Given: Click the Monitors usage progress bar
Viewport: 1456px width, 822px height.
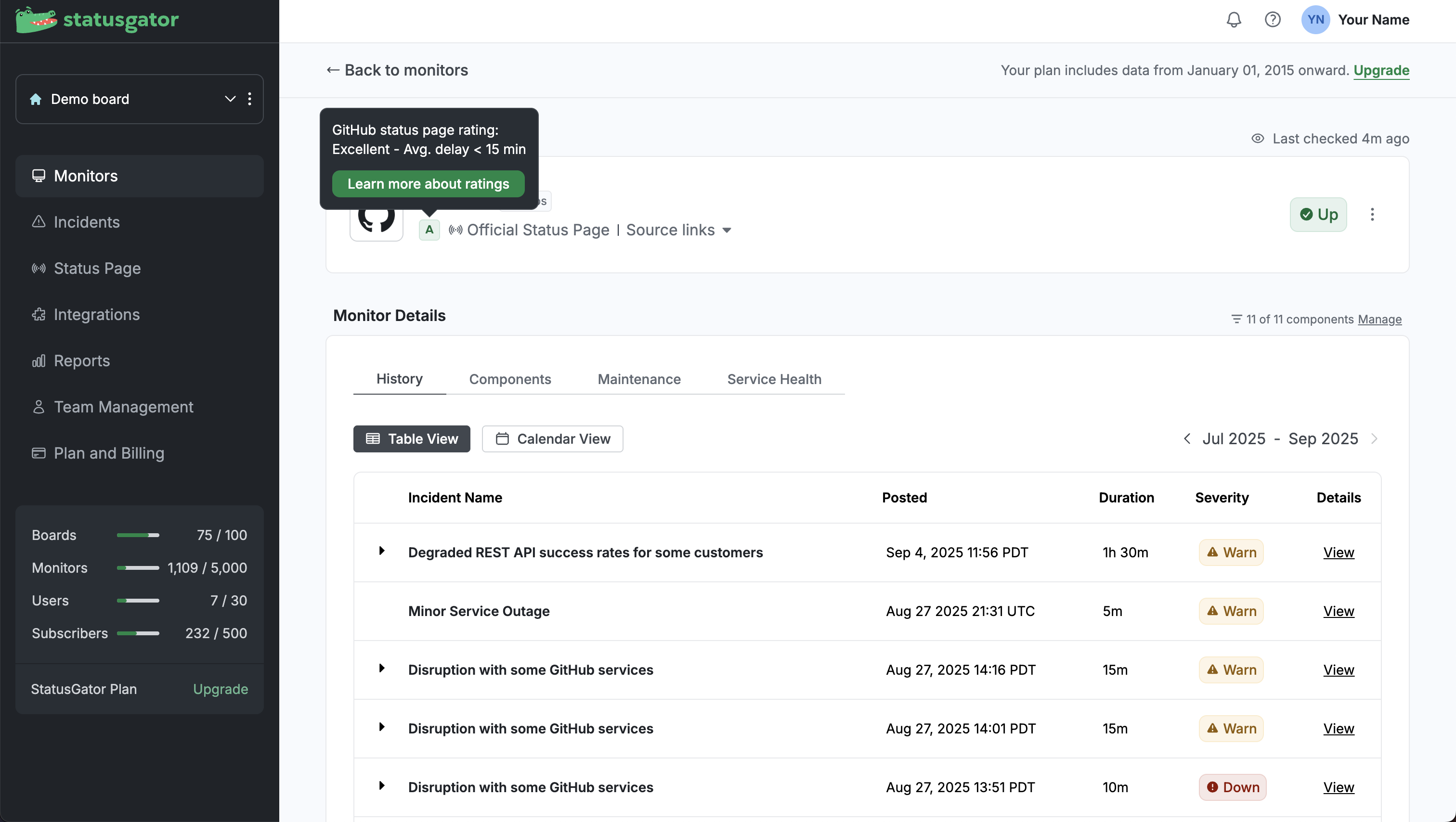Looking at the screenshot, I should point(138,568).
